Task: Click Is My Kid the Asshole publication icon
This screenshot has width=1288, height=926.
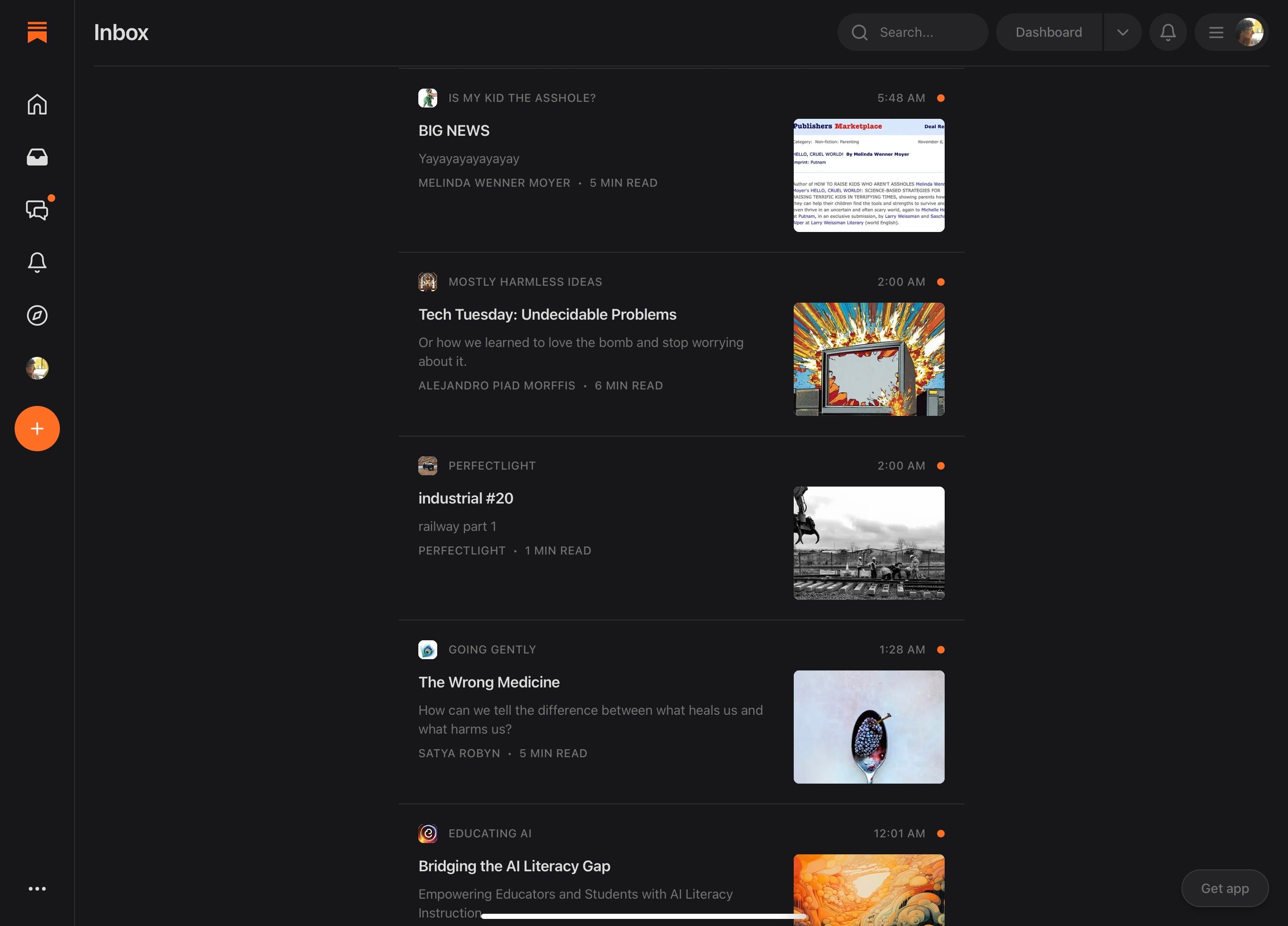Action: point(428,98)
